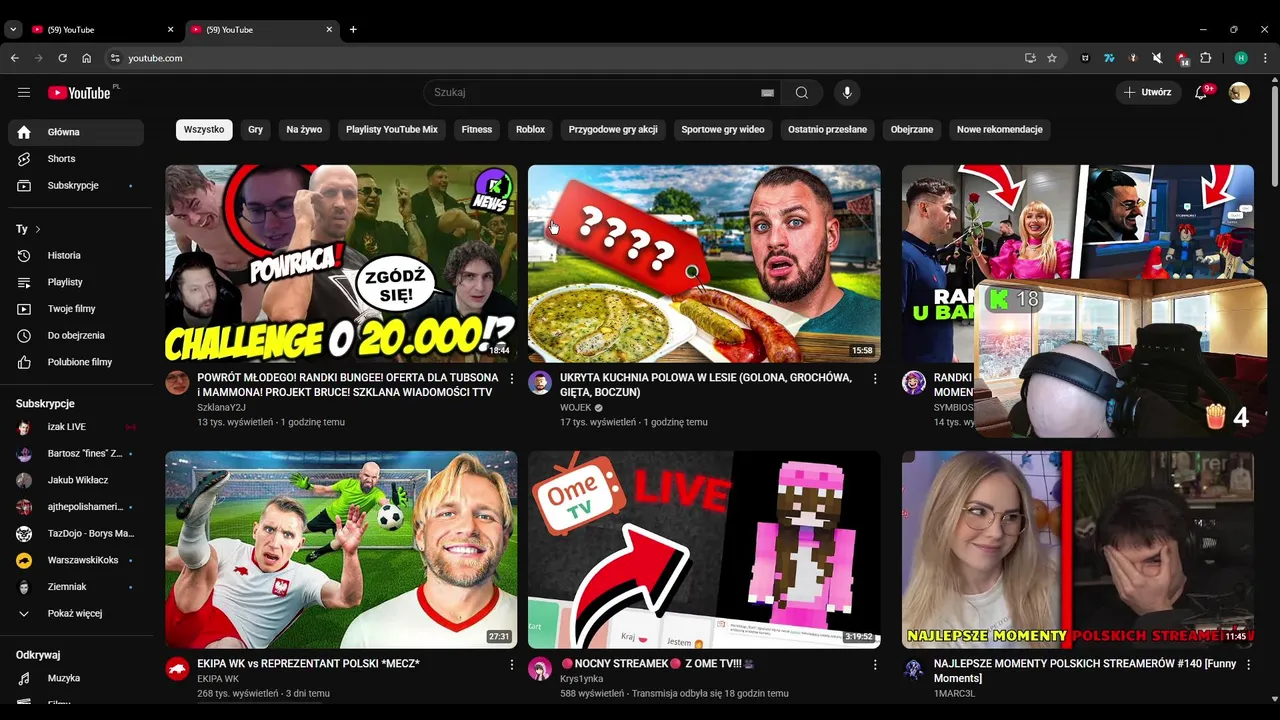Open Polubione filmy liked videos
Screen dimensions: 1280x720
[x=76, y=362]
